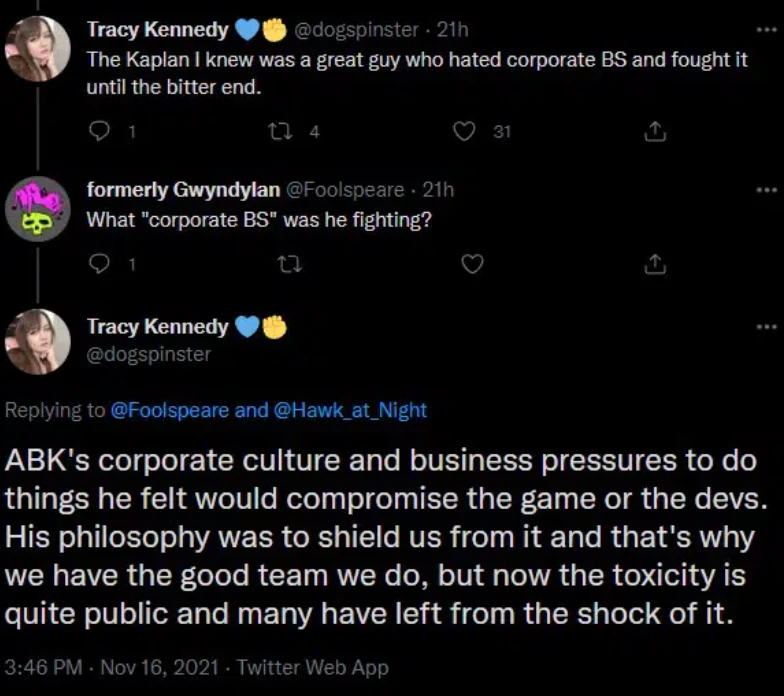Open more options on first tweet
Screen dimensions: 784x696
click(x=766, y=28)
